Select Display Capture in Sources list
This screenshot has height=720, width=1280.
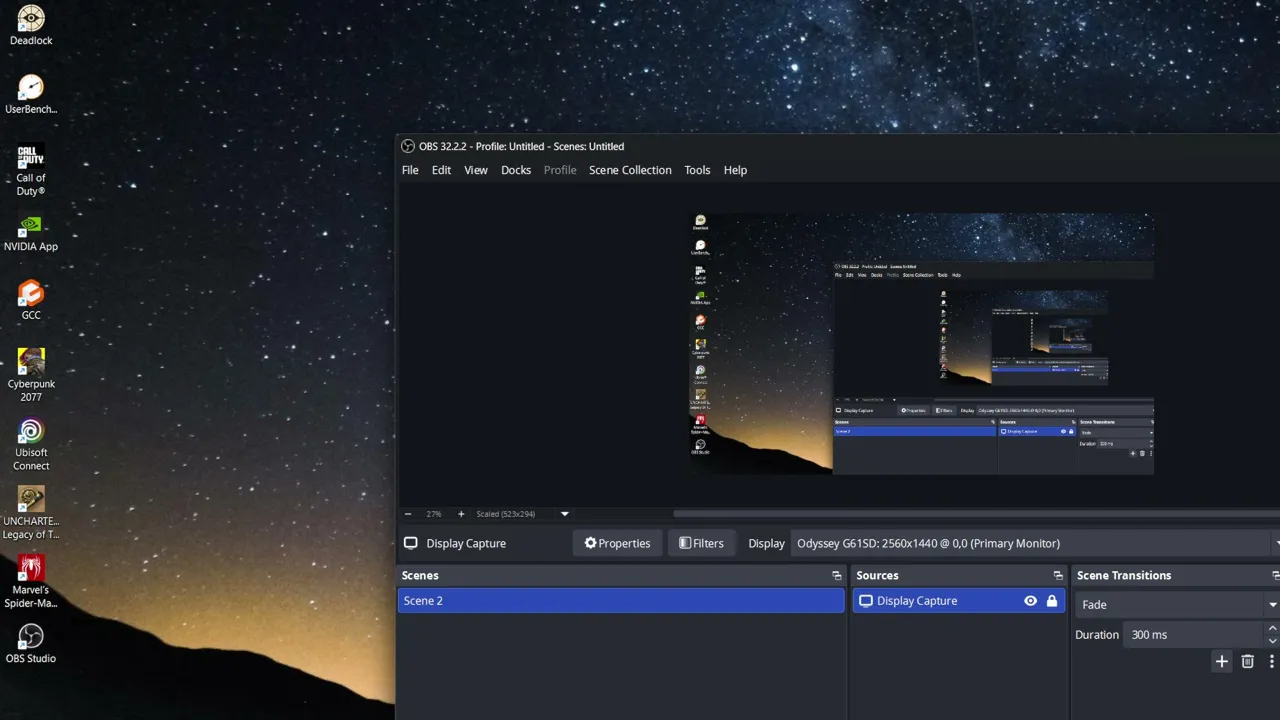(x=958, y=601)
